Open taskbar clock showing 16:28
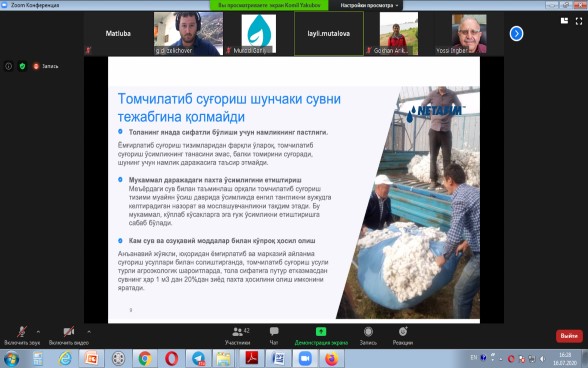Screen dimensions: 588x368 pyautogui.click(x=565, y=359)
